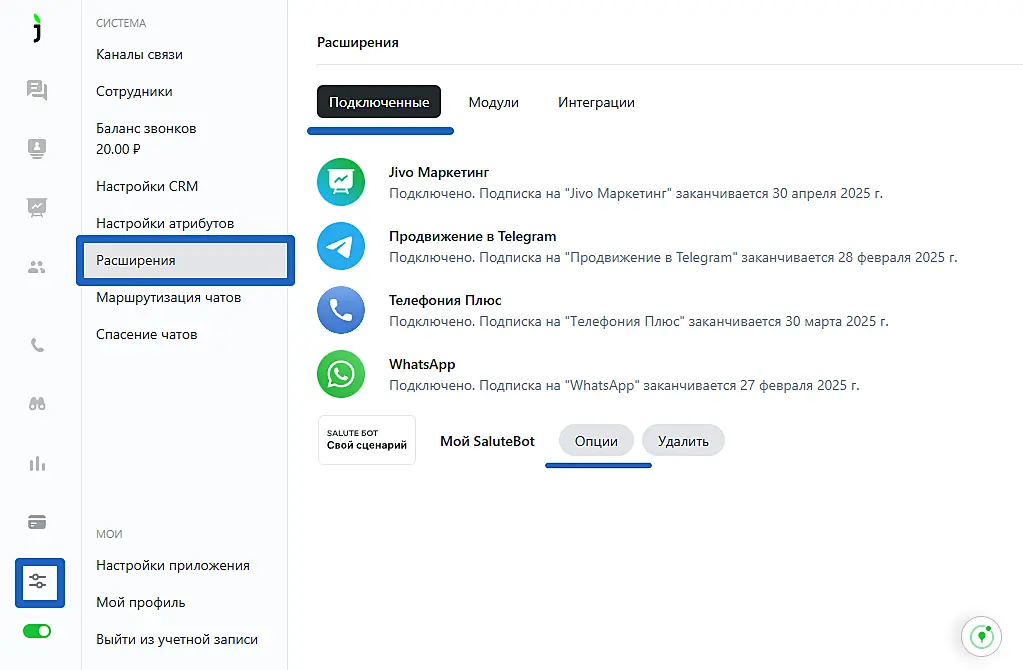Open the phone calls icon in sidebar

(x=37, y=345)
